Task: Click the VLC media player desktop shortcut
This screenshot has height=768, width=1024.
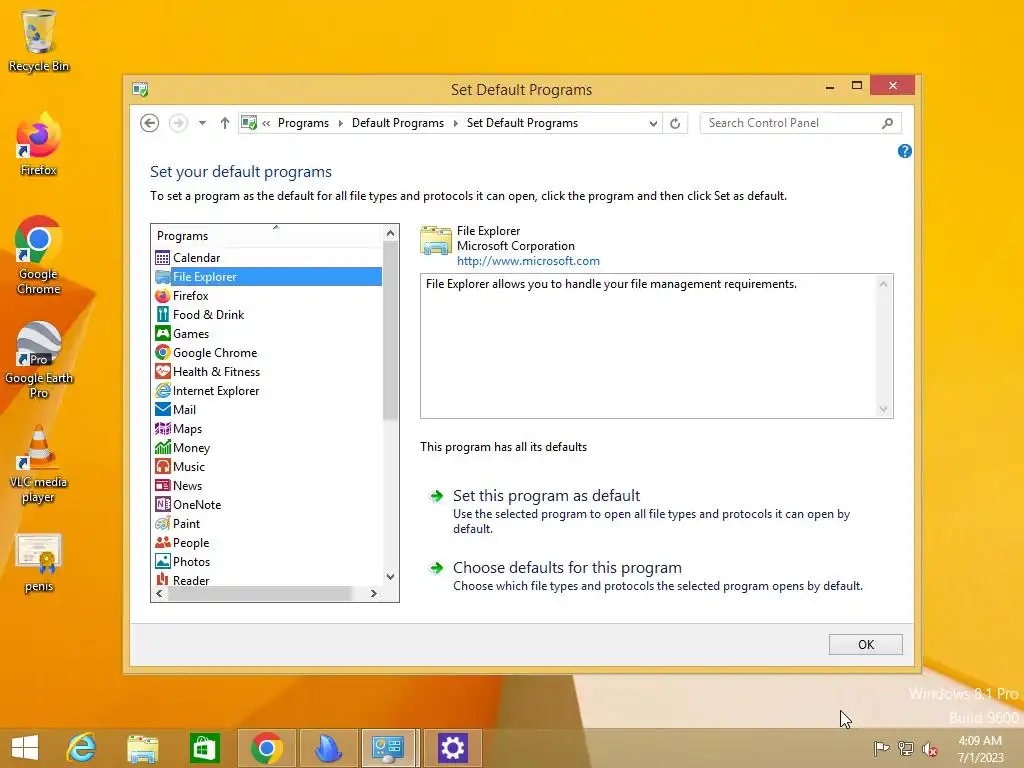Action: click(x=39, y=464)
